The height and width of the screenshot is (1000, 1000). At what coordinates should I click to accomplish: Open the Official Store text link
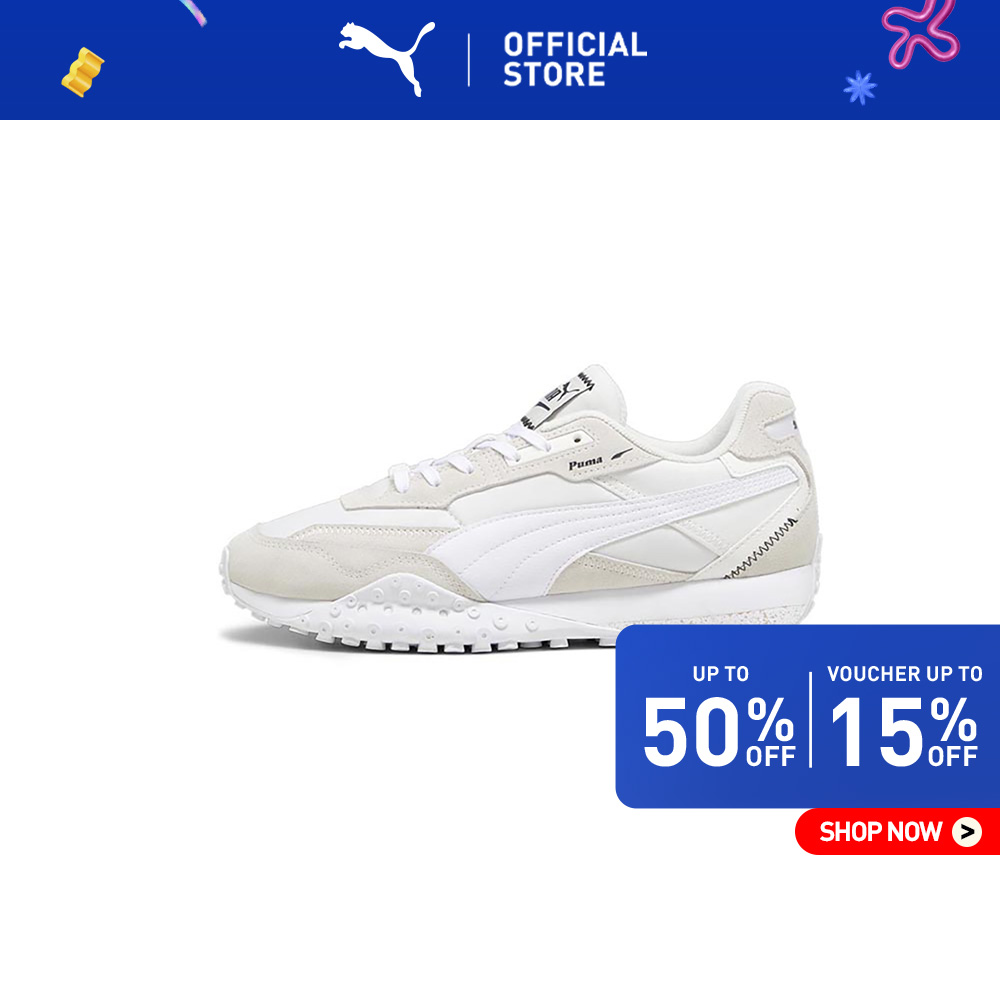(575, 59)
